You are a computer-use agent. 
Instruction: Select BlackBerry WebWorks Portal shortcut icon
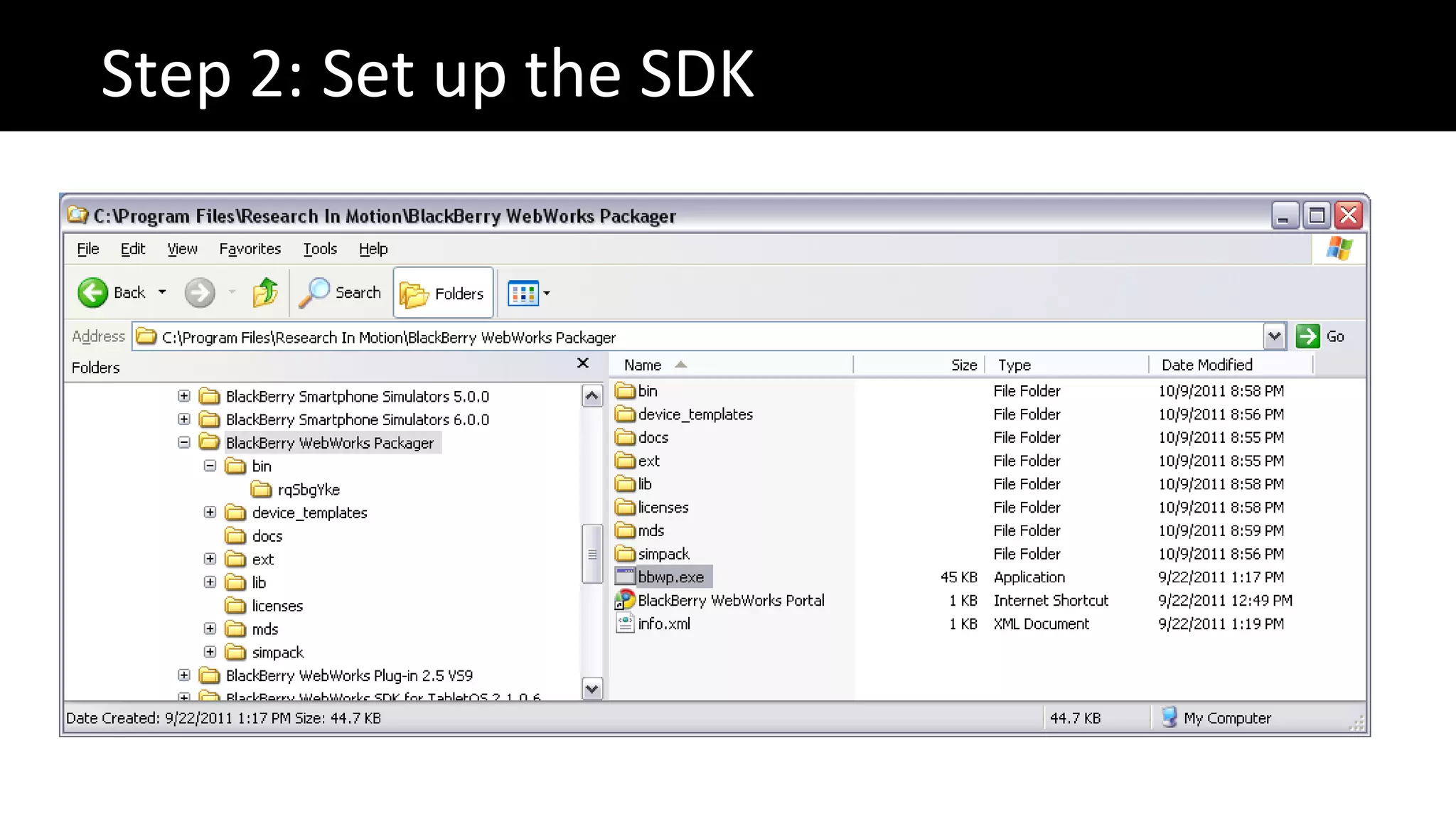click(x=625, y=601)
